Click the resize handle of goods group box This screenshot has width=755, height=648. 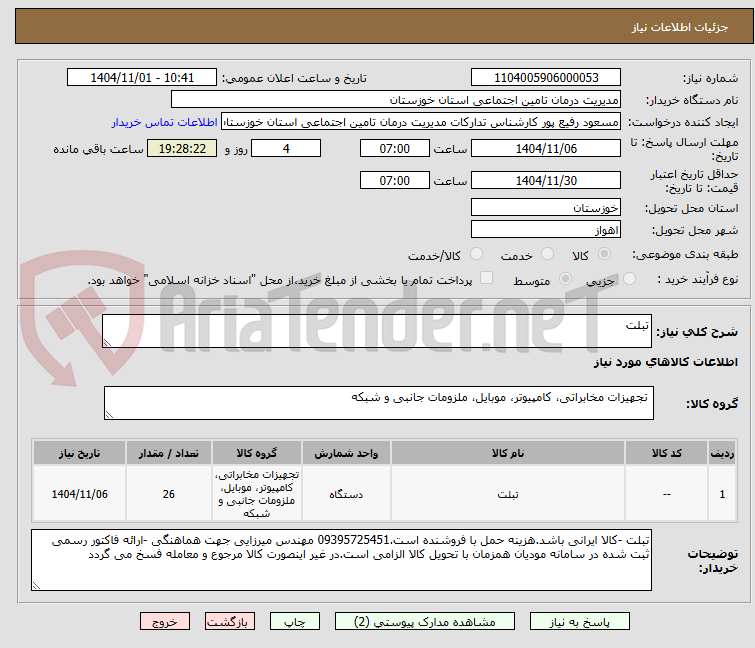(x=109, y=415)
